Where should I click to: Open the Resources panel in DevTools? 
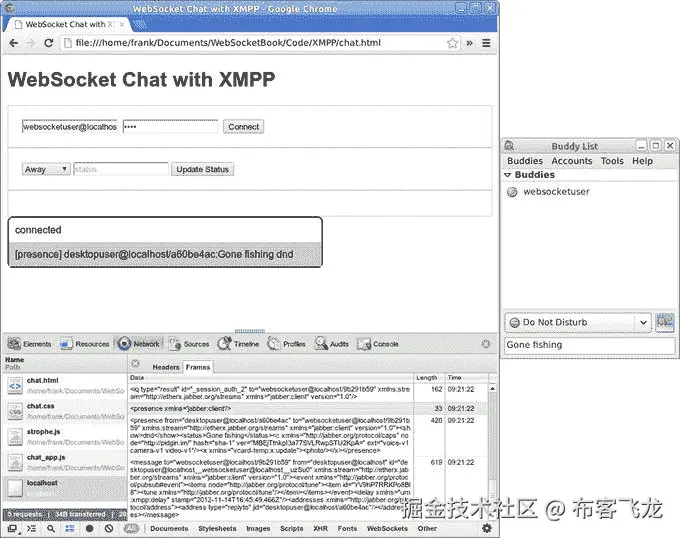(x=85, y=344)
